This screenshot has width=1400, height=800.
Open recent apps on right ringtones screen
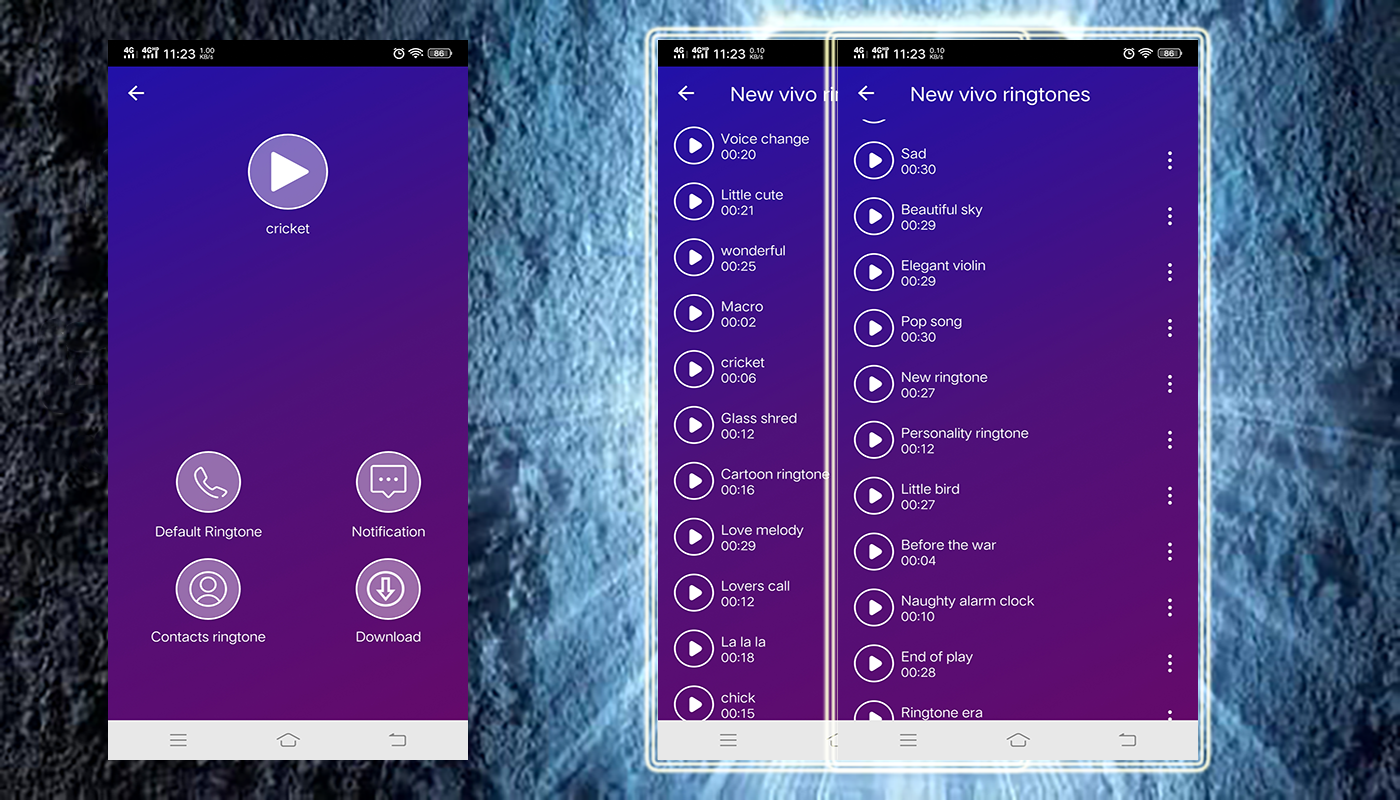908,740
